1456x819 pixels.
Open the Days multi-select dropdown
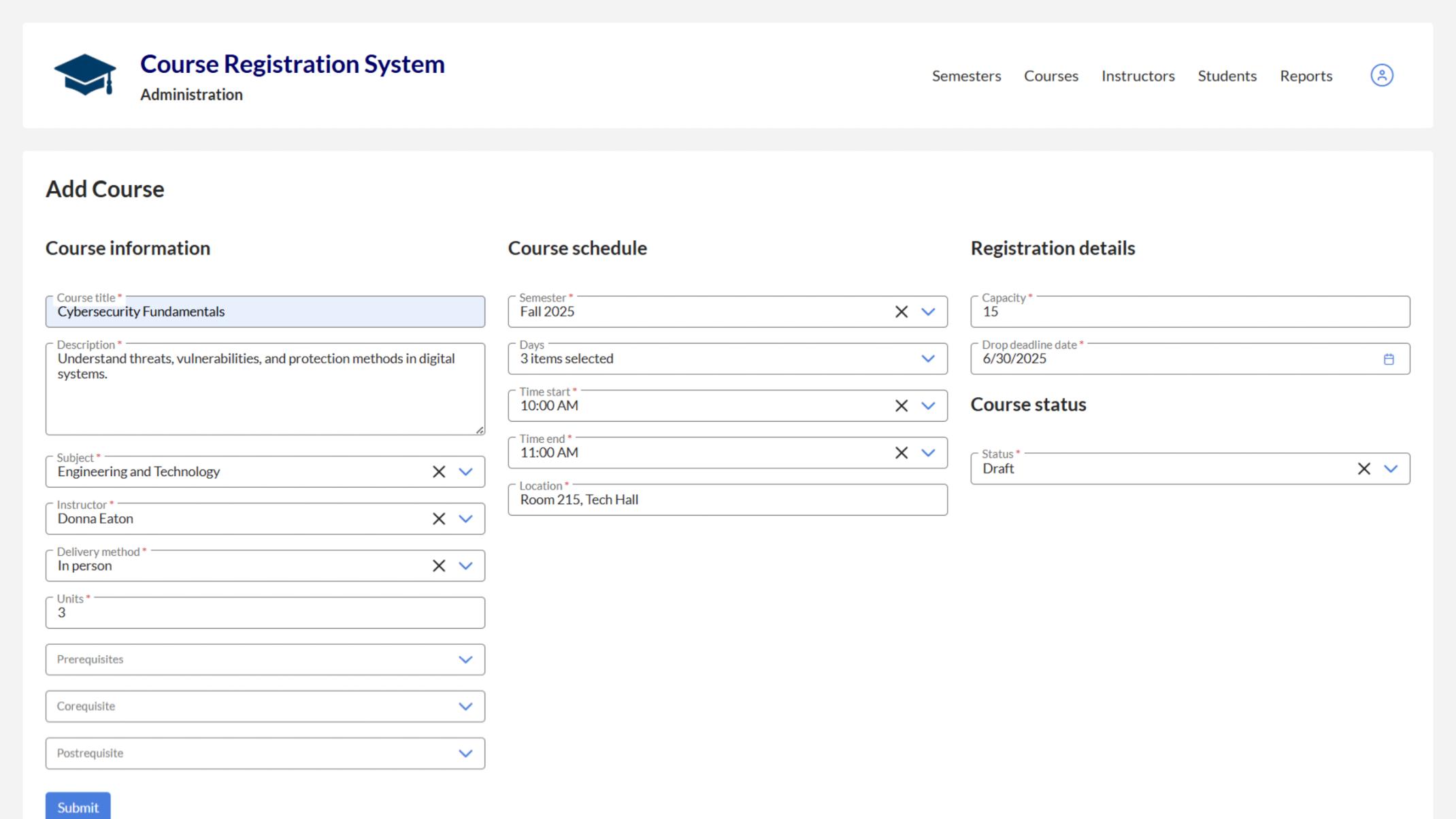pos(727,358)
